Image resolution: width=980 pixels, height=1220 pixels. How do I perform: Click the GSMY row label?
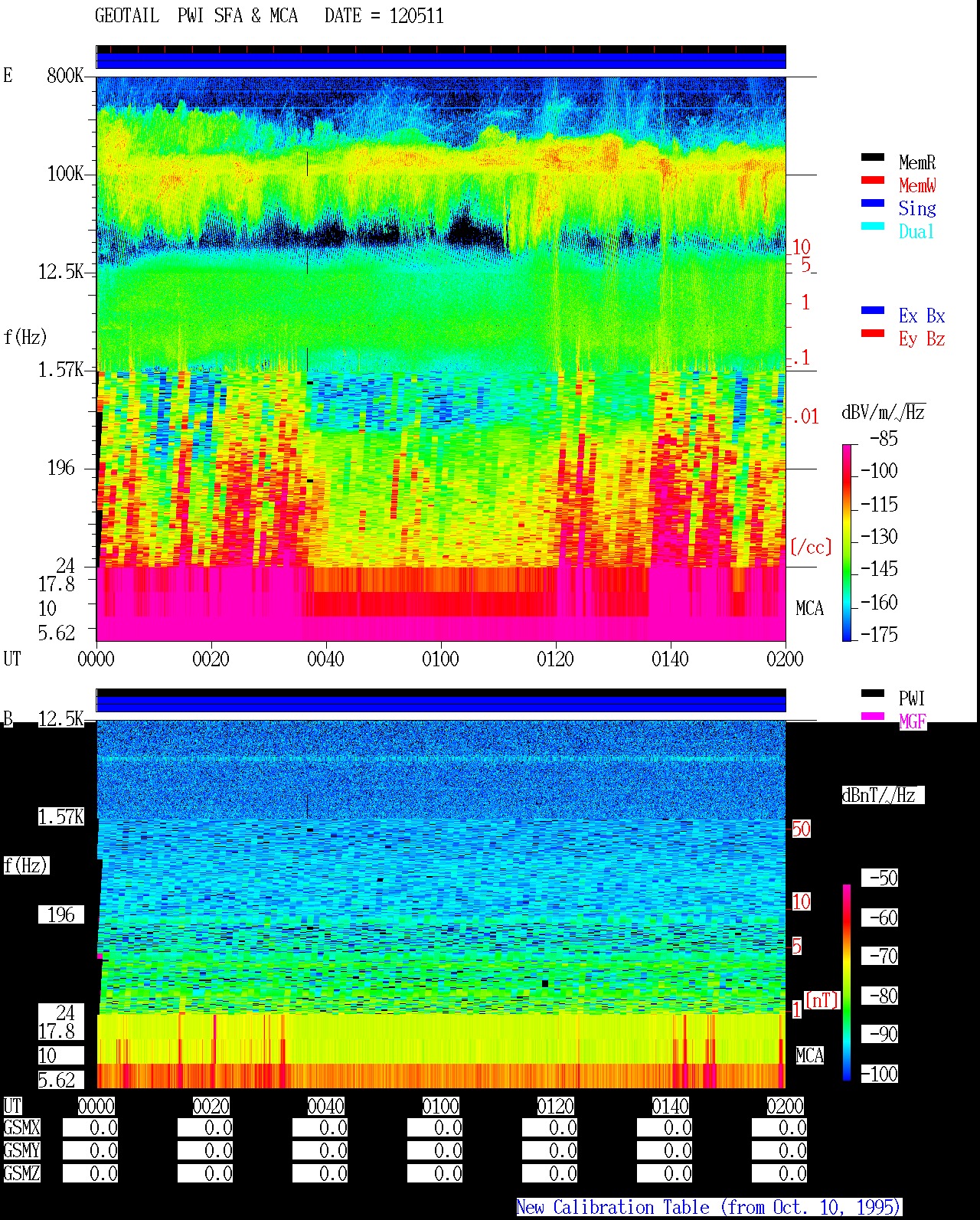point(21,1150)
